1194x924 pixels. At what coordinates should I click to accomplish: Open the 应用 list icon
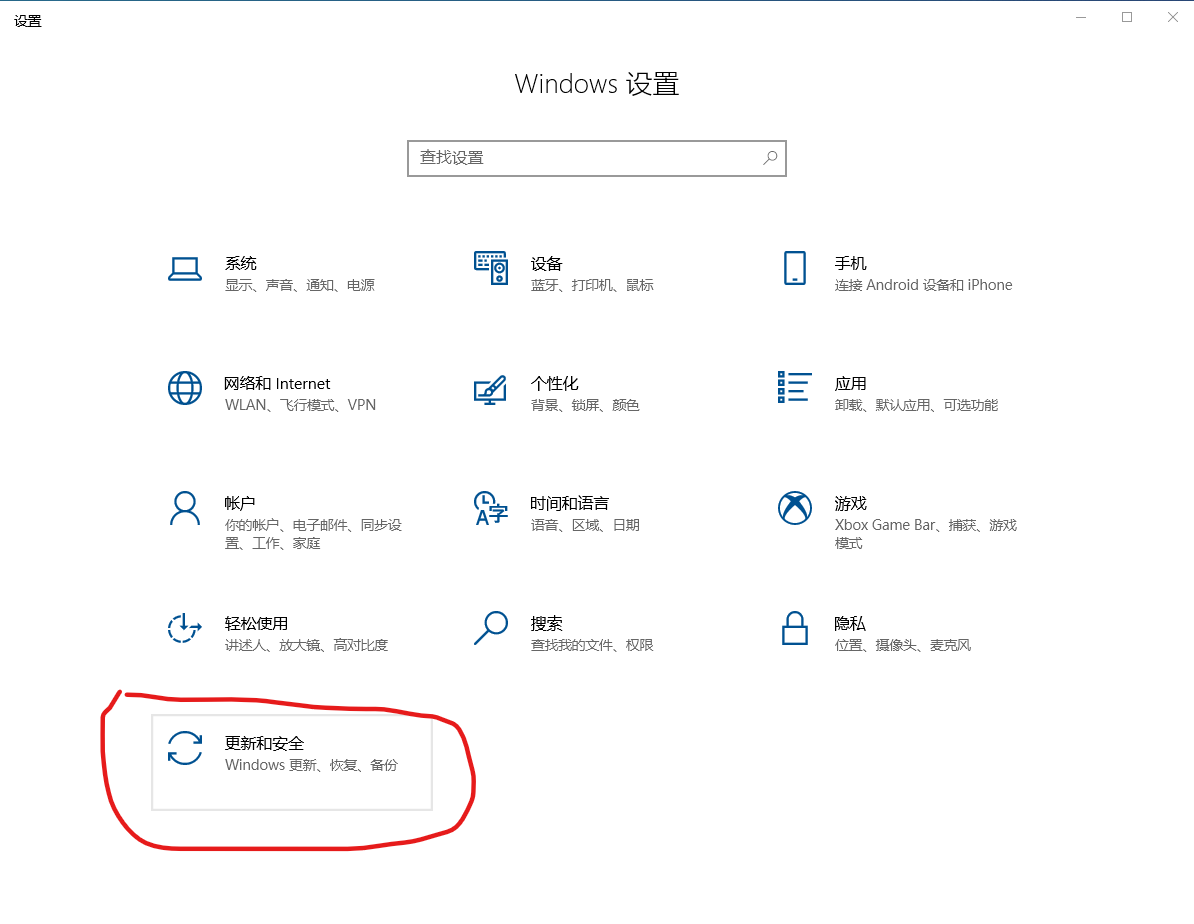click(794, 387)
